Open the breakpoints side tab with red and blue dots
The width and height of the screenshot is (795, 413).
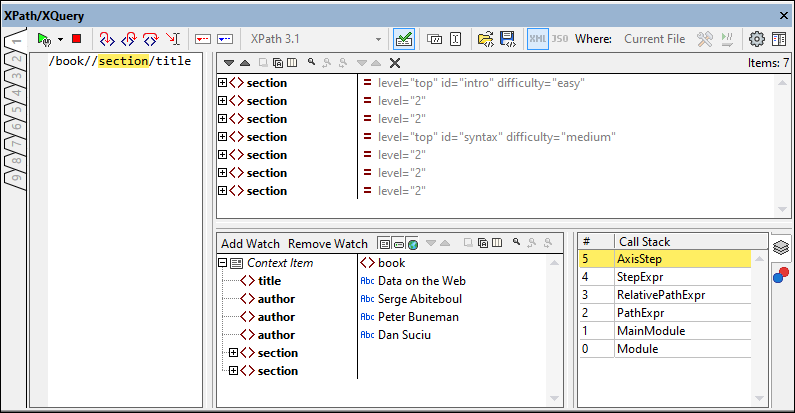[782, 274]
